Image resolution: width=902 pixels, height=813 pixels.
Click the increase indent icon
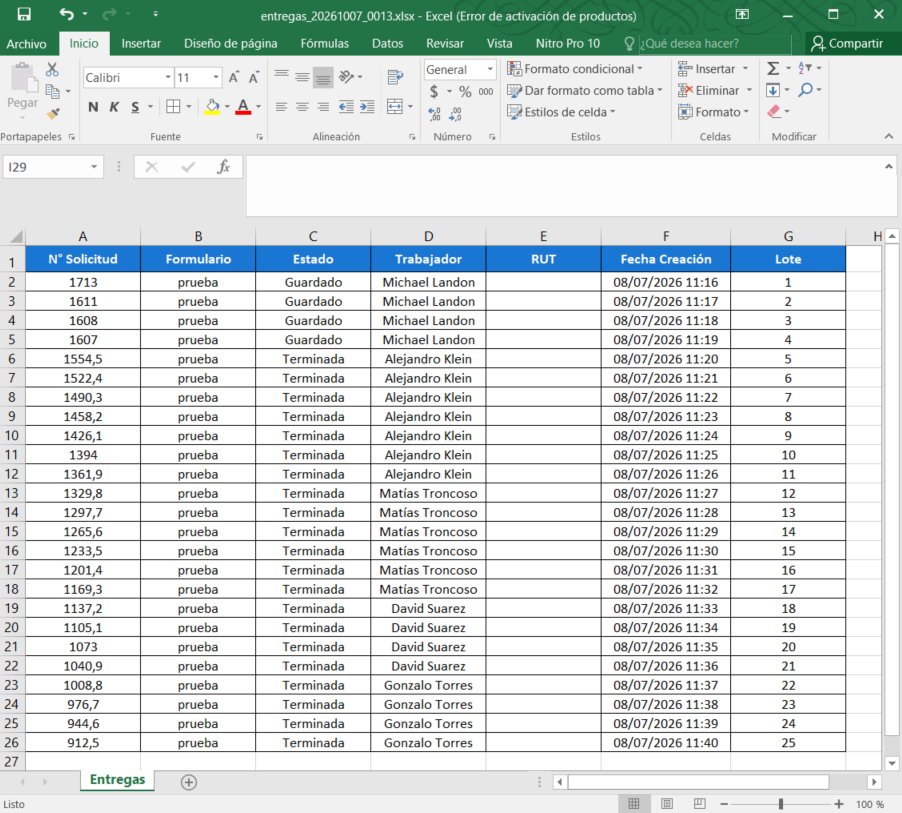point(367,106)
